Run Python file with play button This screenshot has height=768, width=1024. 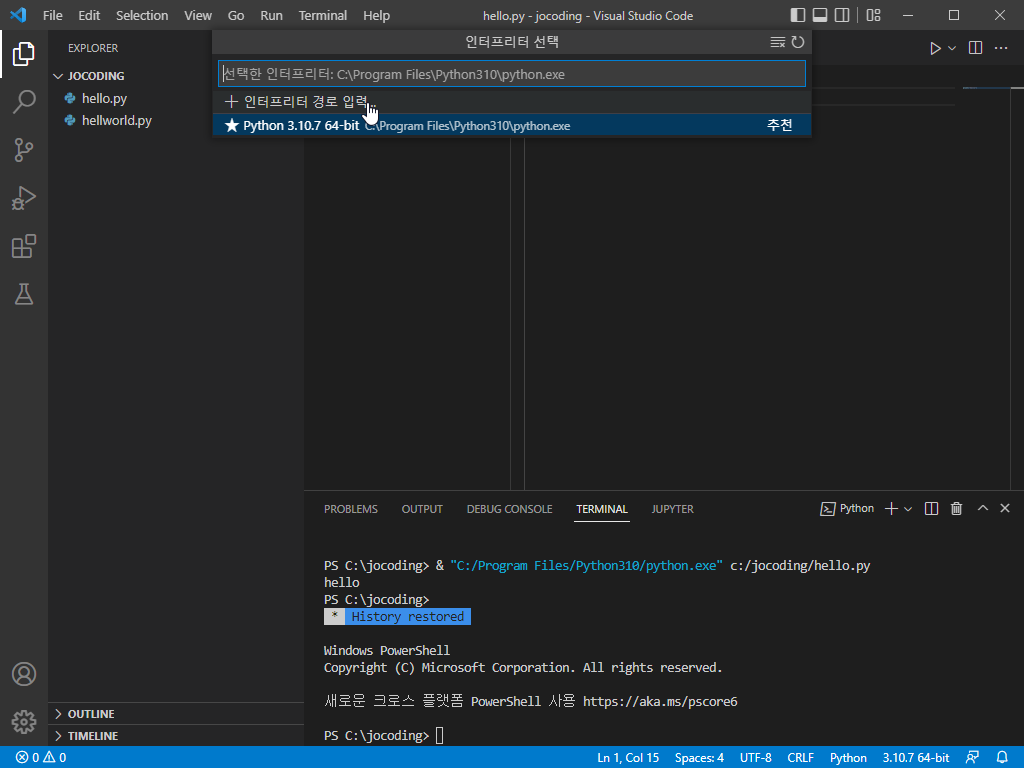point(935,48)
